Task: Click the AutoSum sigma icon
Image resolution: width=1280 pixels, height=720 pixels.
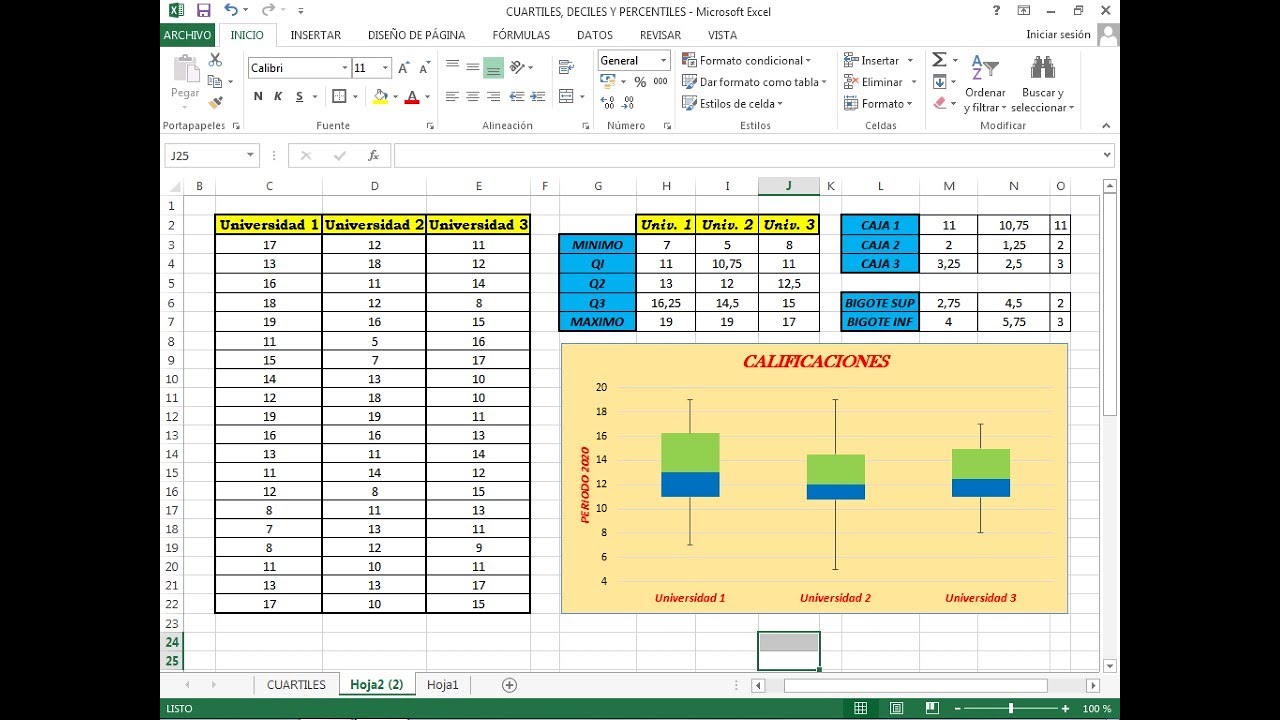Action: point(939,60)
